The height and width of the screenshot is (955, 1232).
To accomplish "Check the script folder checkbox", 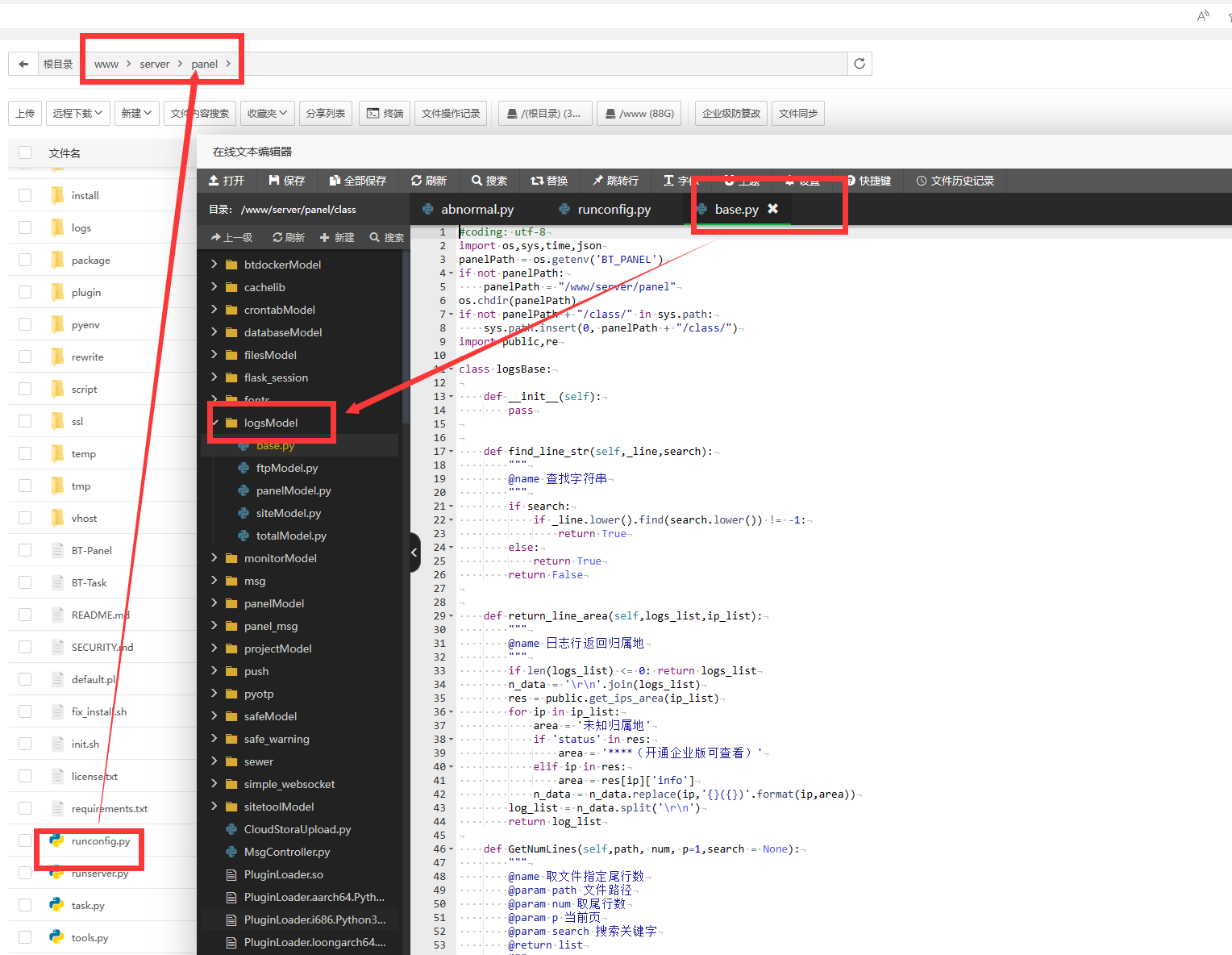I will (x=25, y=389).
